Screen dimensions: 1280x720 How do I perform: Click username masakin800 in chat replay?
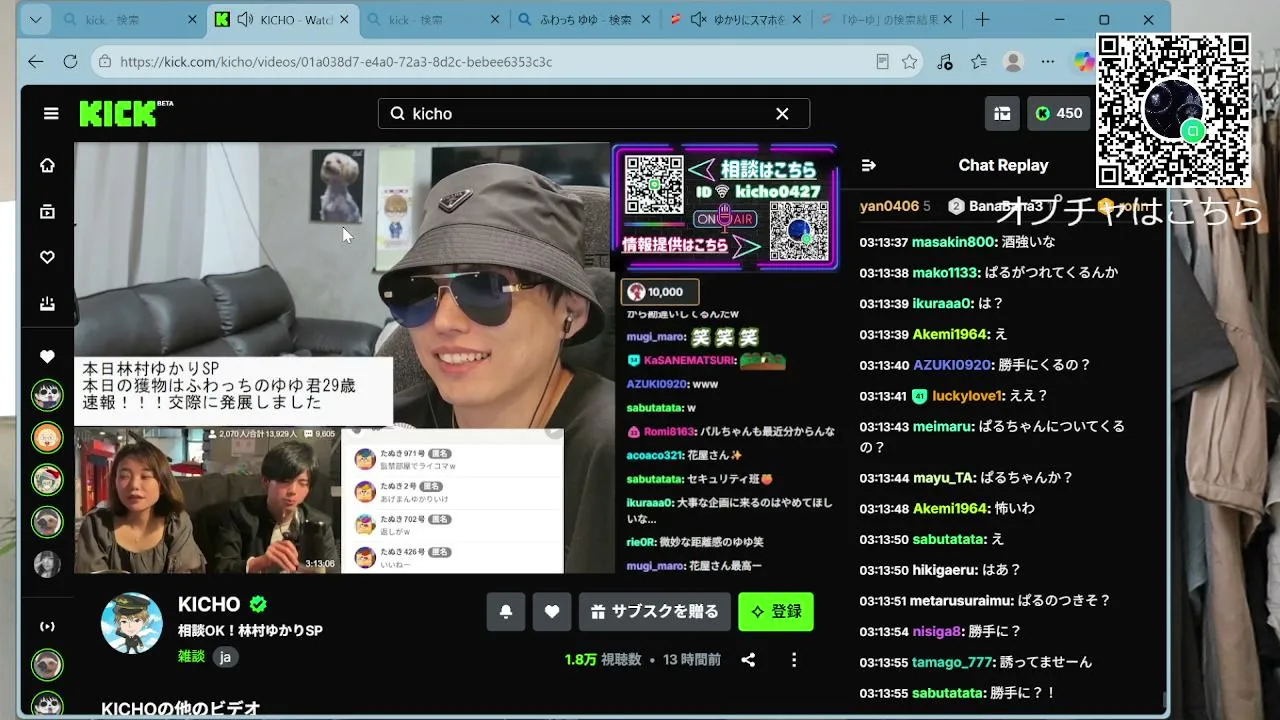953,242
